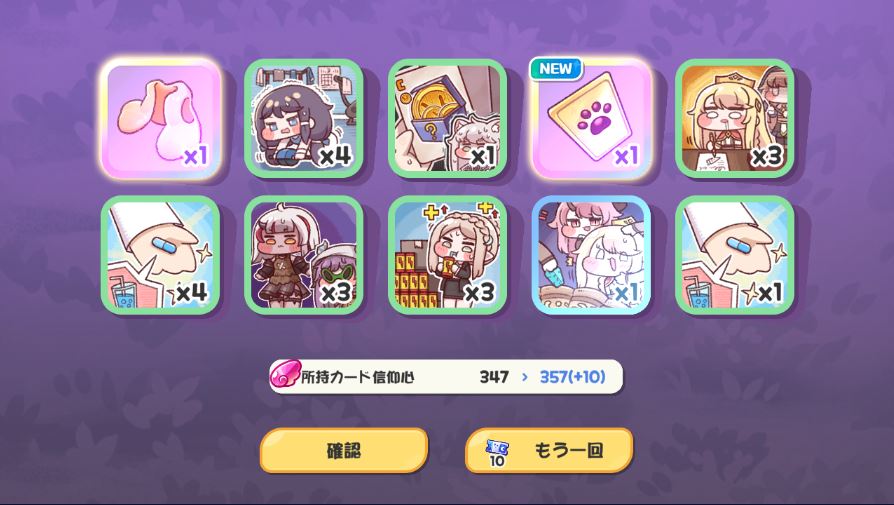Viewport: 894px width, 505px height.
Task: Click the 357(+10) faith value
Action: tap(572, 377)
